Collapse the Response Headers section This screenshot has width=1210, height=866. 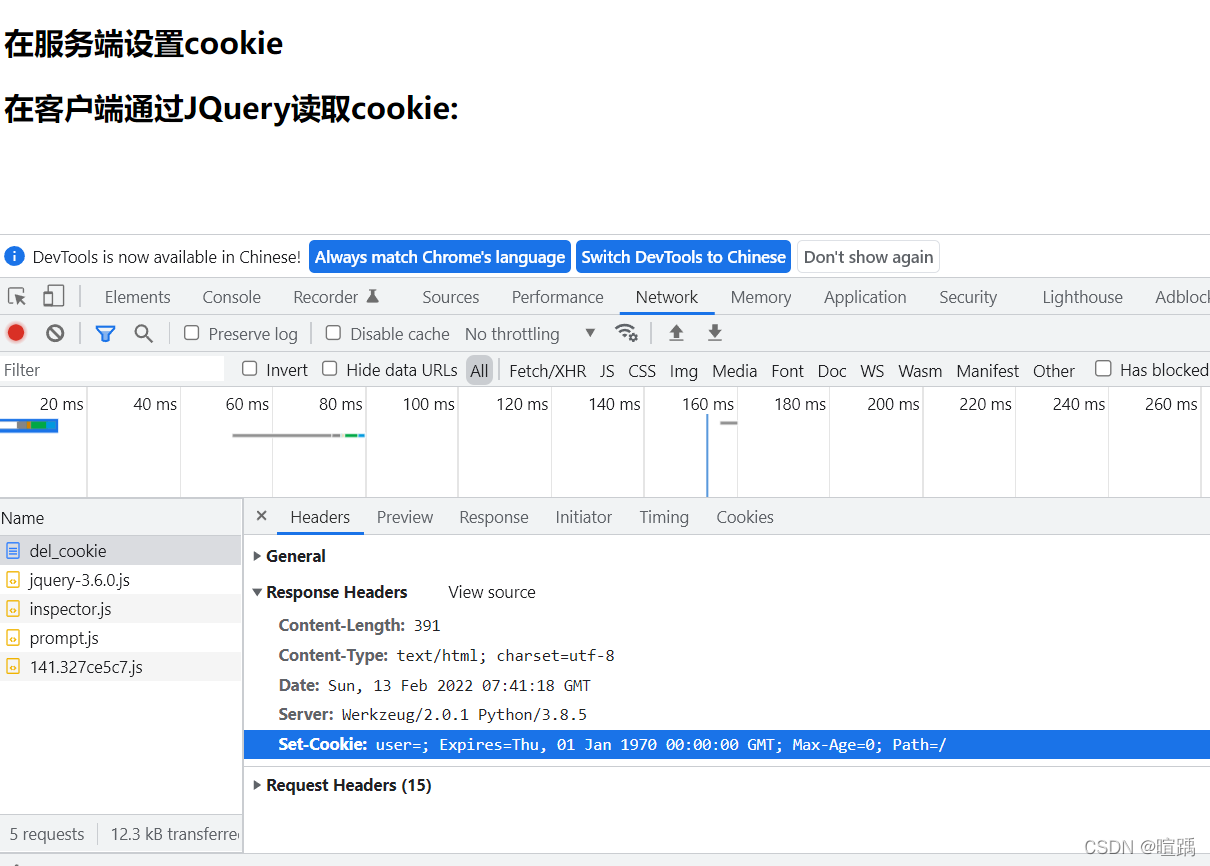click(330, 592)
